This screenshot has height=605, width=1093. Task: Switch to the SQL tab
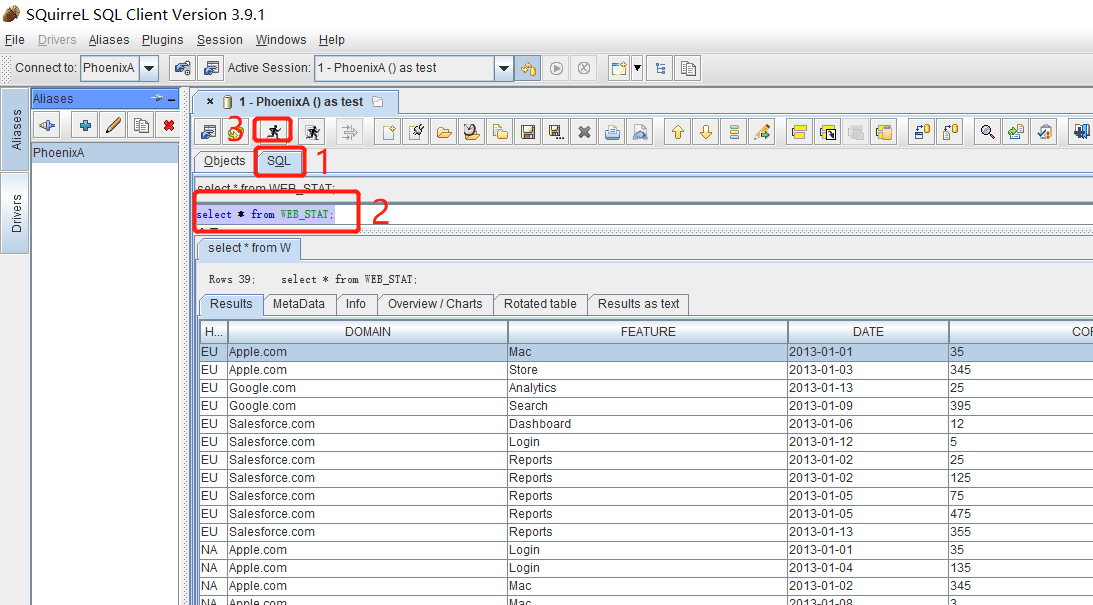click(x=279, y=161)
